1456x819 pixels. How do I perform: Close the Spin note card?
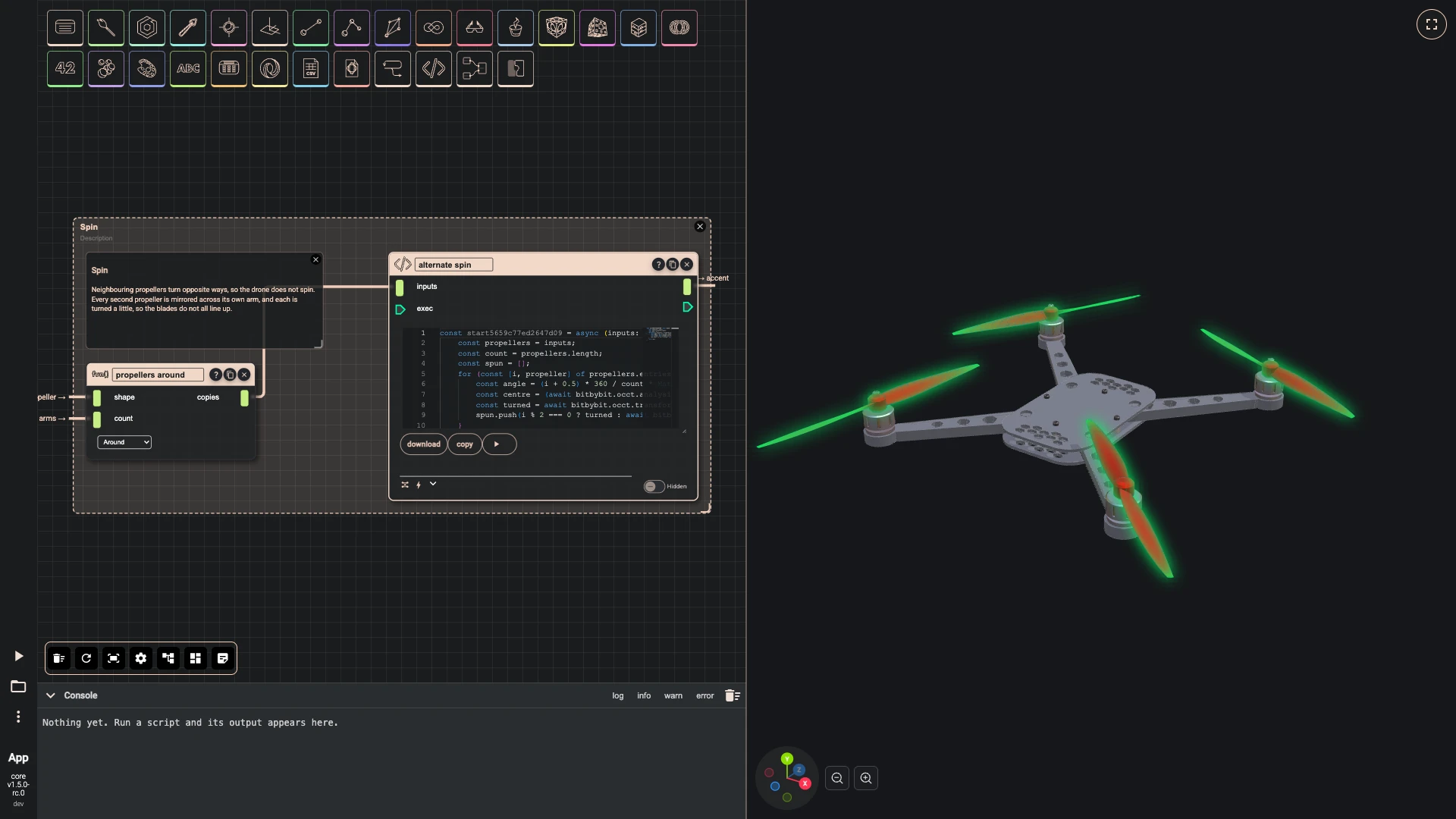(x=316, y=259)
